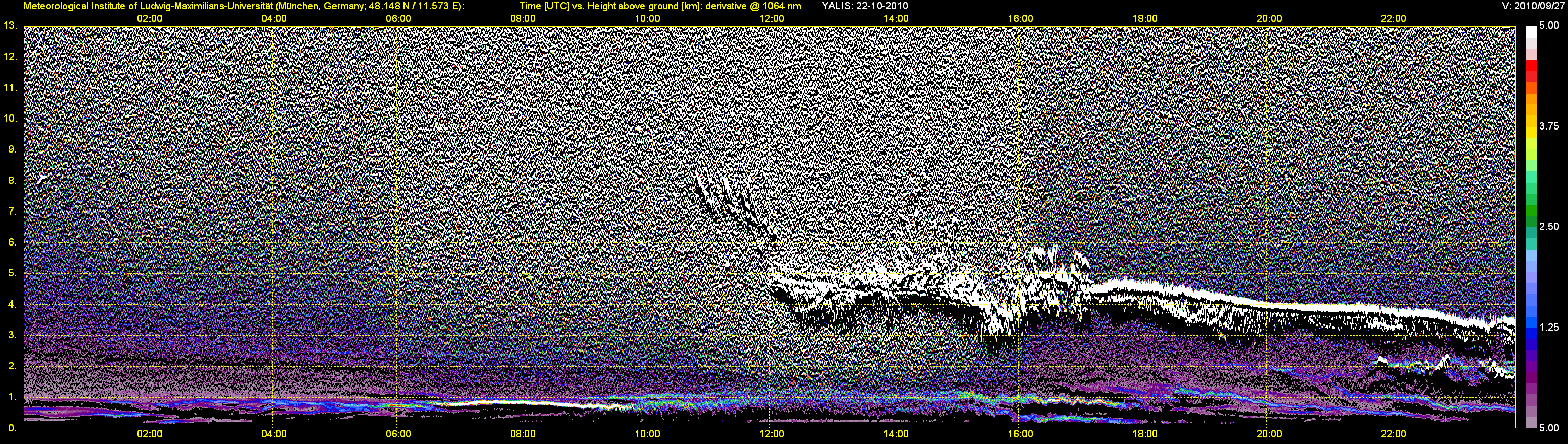Click the 5 km height axis label
Viewport: 1568px width, 444px height.
13,274
